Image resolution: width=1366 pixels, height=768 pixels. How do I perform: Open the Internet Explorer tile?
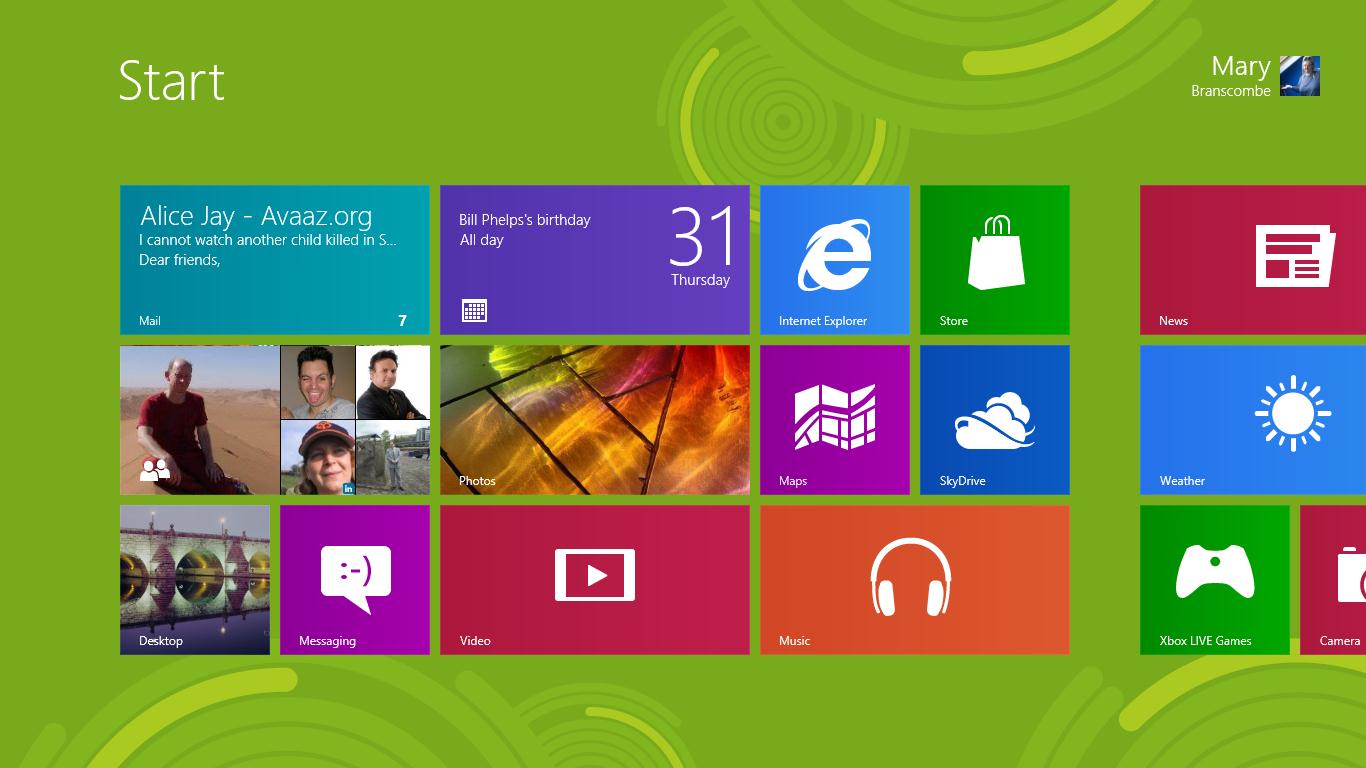[835, 260]
